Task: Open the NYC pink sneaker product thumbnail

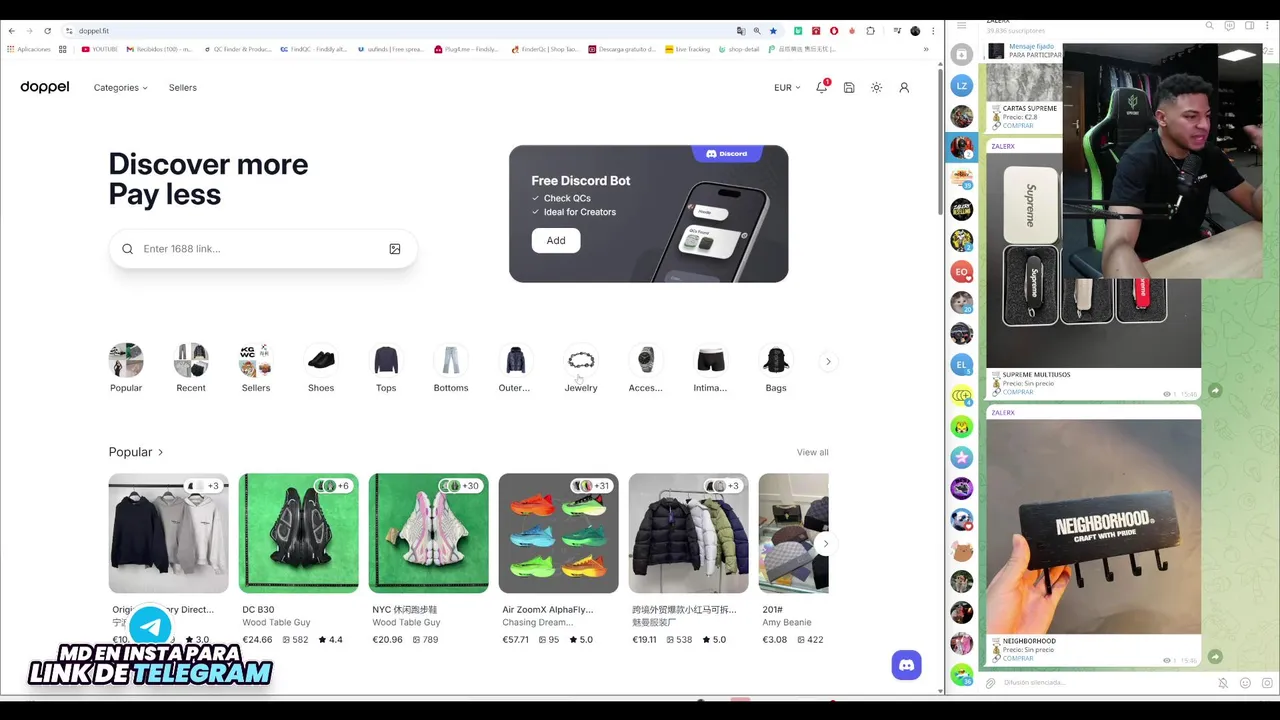Action: pyautogui.click(x=428, y=533)
